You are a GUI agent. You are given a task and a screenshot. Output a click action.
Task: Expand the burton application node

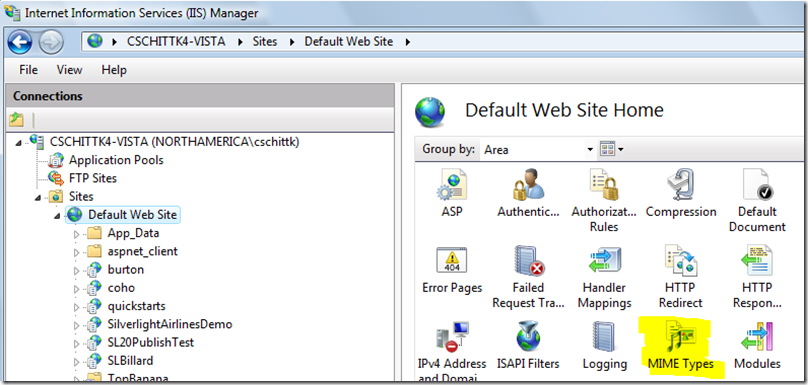(x=77, y=270)
